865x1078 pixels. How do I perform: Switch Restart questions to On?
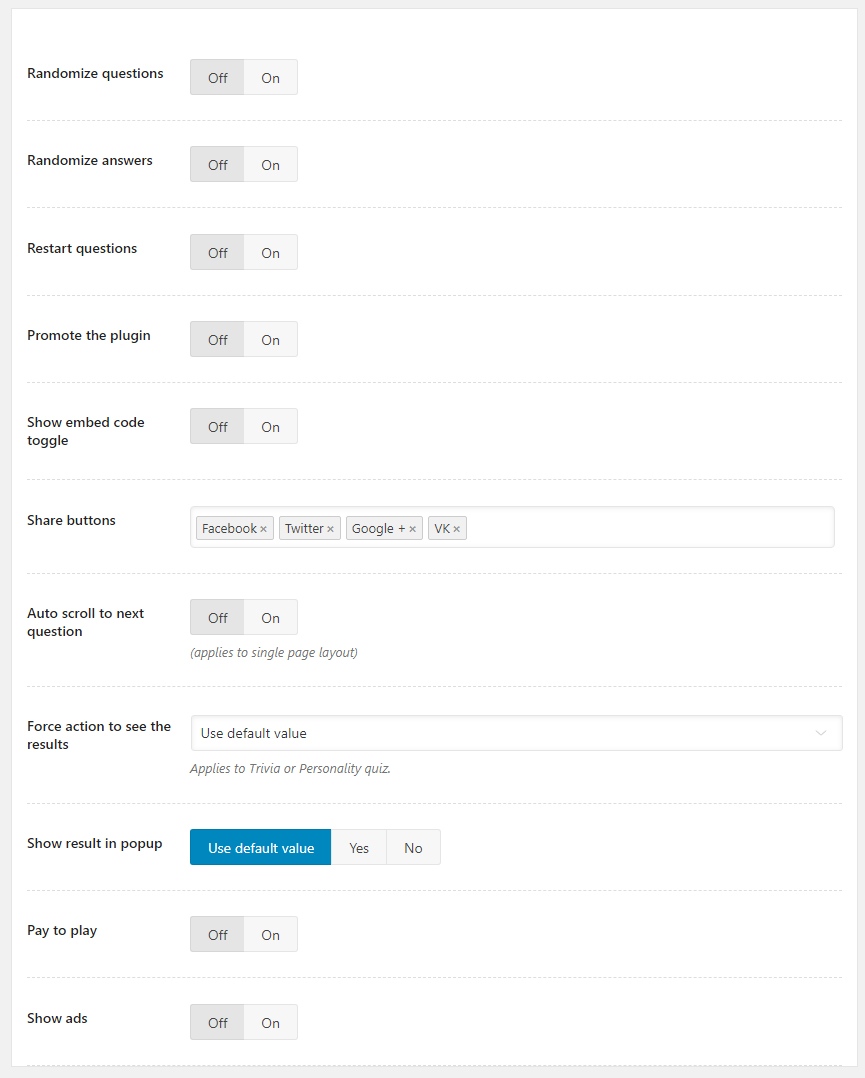point(270,253)
